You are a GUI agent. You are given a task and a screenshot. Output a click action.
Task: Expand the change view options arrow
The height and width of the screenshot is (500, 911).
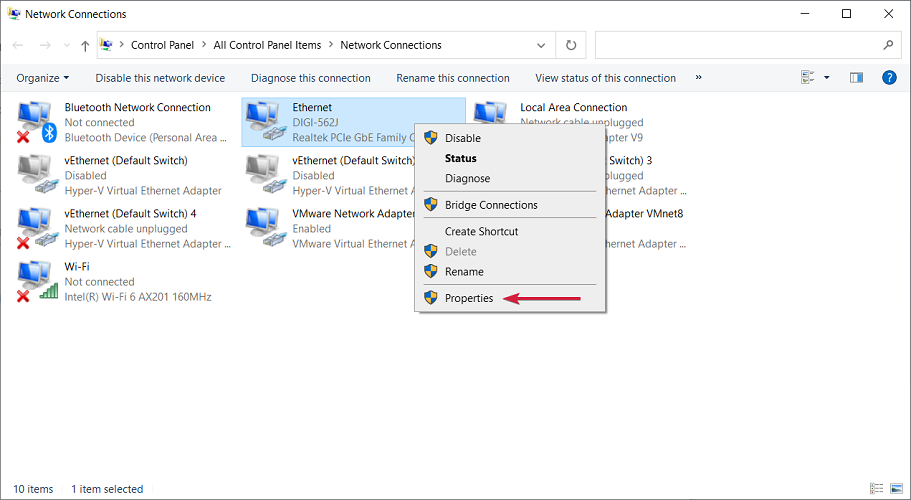point(827,78)
